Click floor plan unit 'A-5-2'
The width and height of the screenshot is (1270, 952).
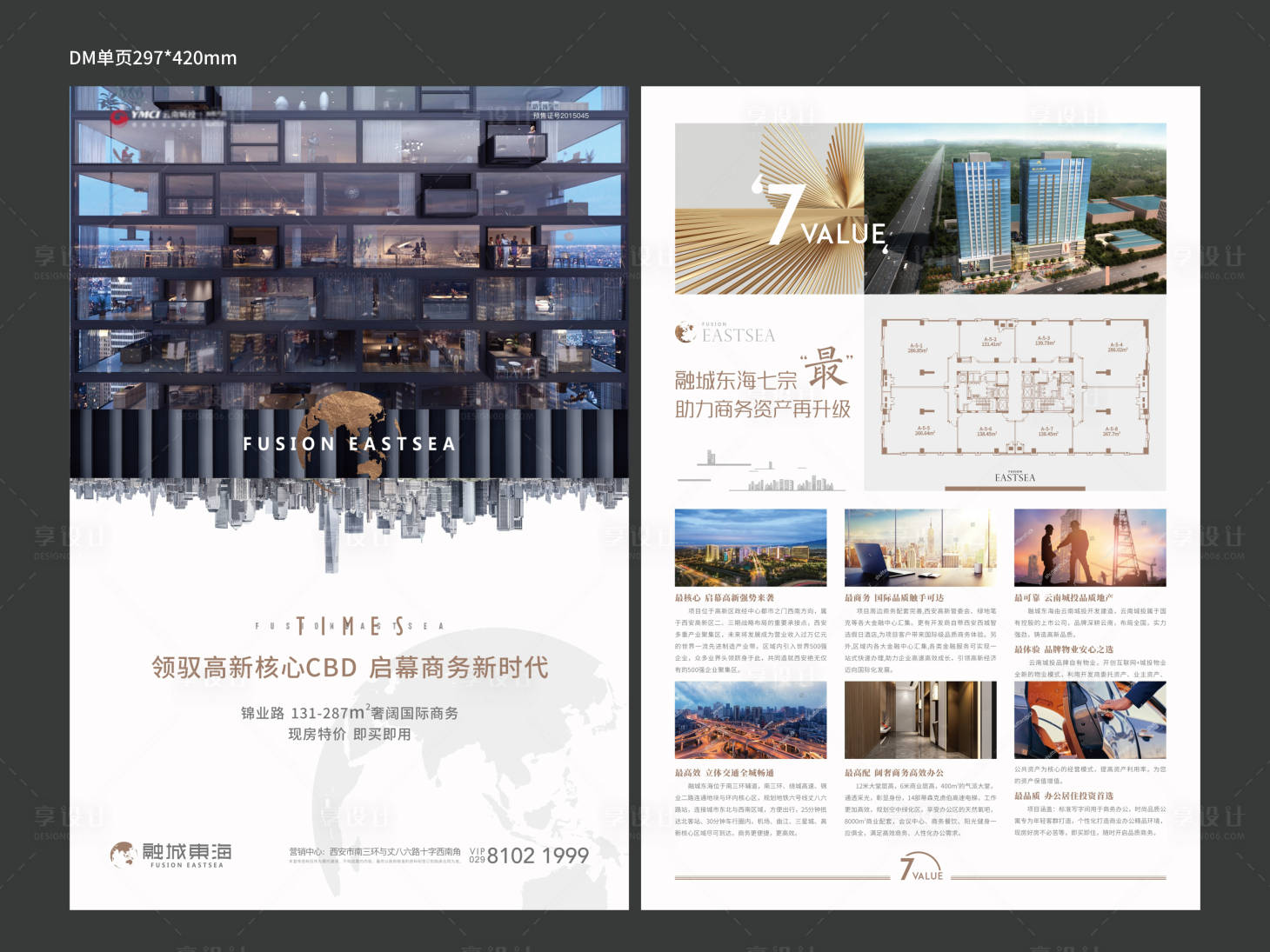point(991,342)
